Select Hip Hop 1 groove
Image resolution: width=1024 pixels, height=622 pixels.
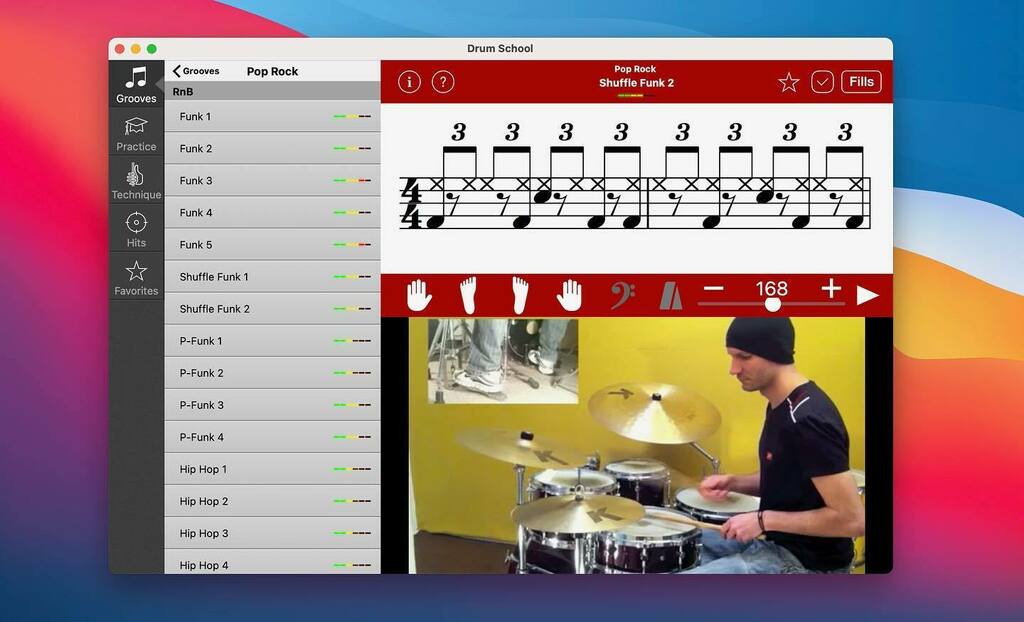click(272, 468)
